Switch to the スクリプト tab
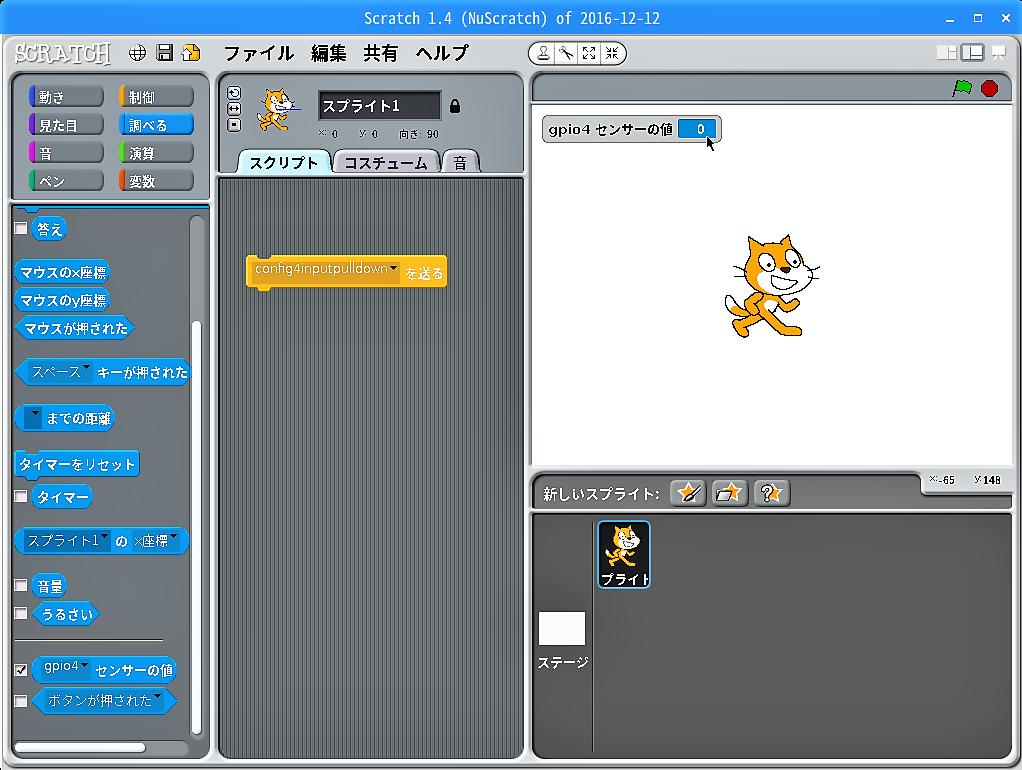Screen dimensions: 1022x770 [284, 162]
